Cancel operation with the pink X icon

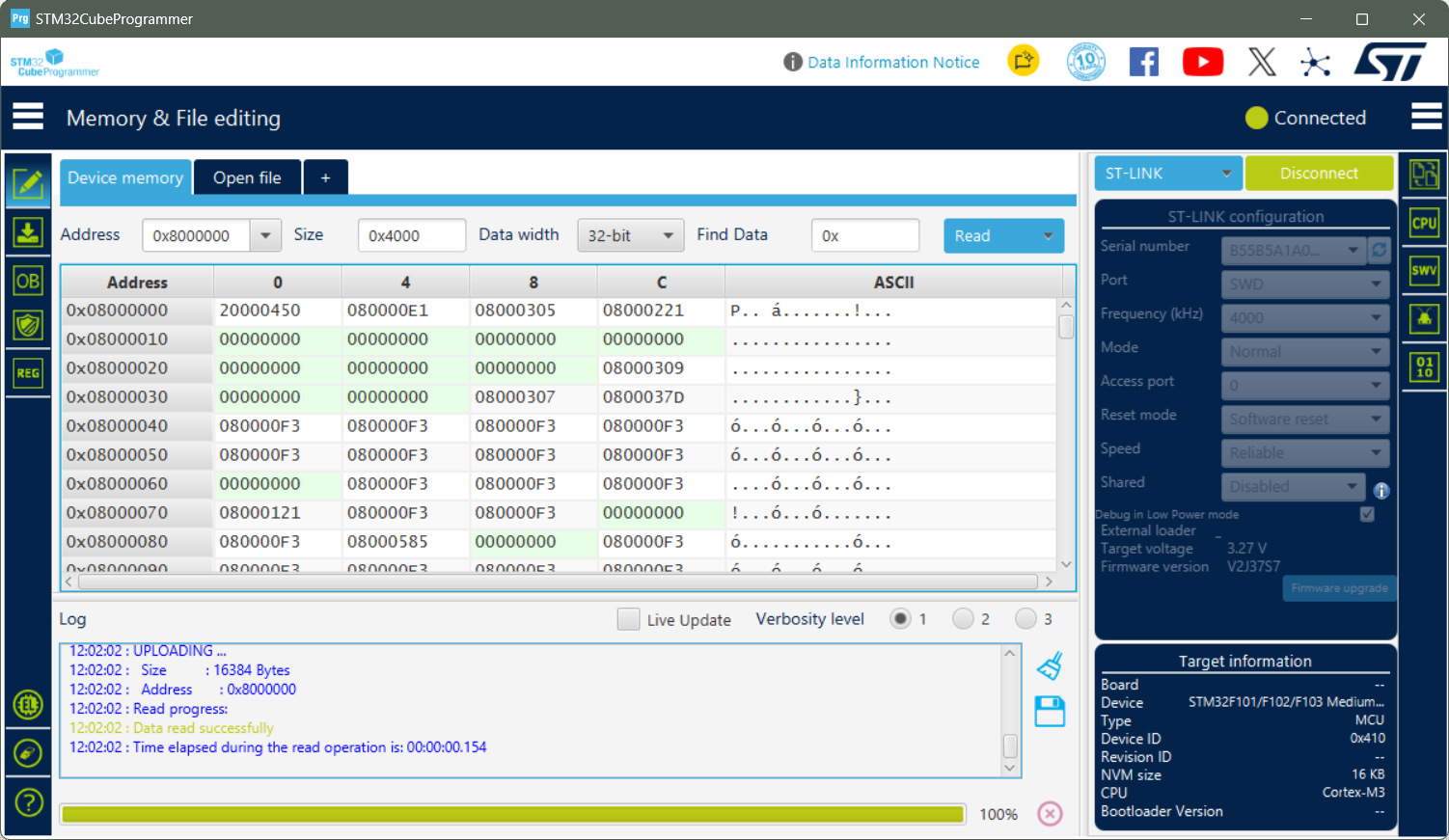pos(1050,814)
